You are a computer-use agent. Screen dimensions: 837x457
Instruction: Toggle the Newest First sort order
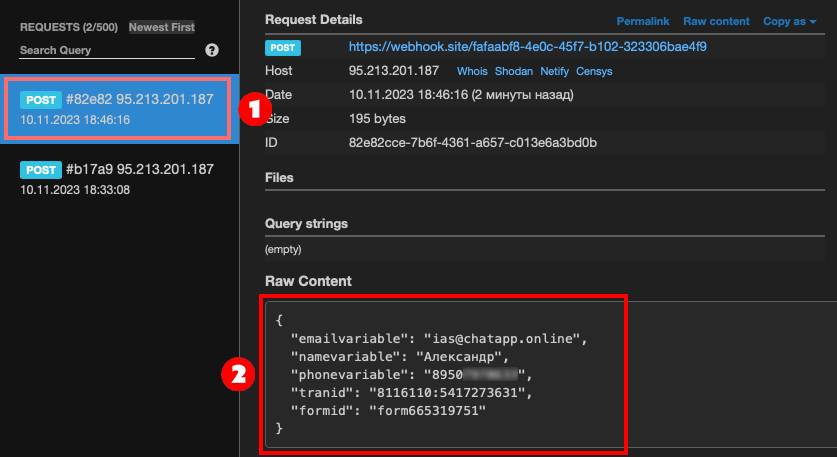(161, 27)
